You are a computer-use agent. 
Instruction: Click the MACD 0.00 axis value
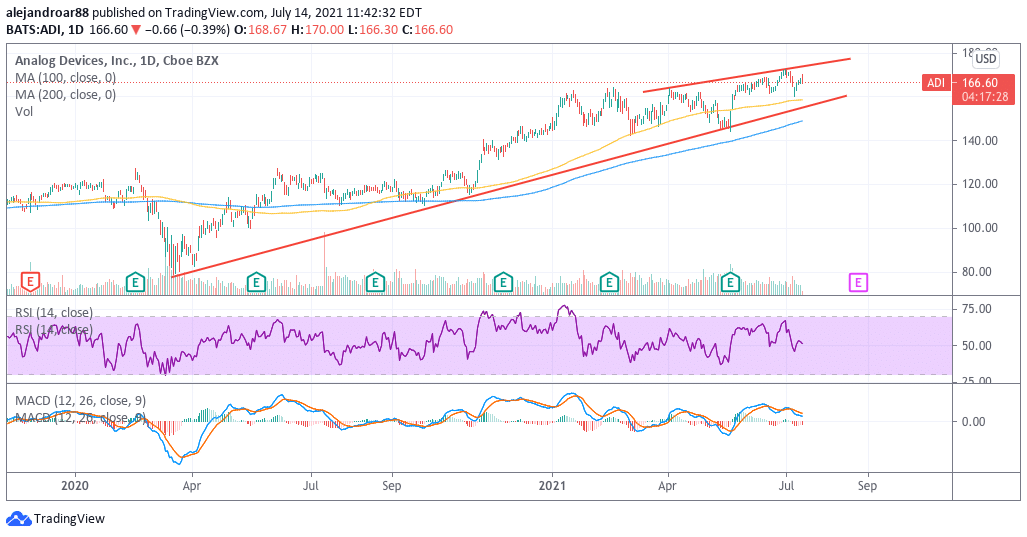pyautogui.click(x=973, y=422)
